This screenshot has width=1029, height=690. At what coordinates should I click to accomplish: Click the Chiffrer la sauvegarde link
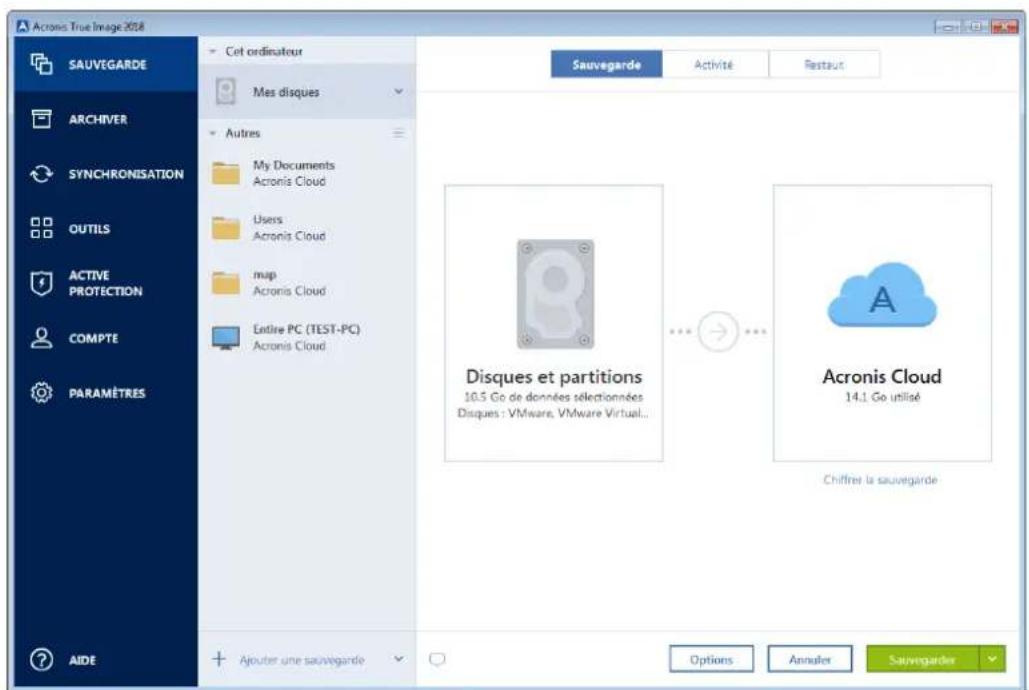[880, 480]
